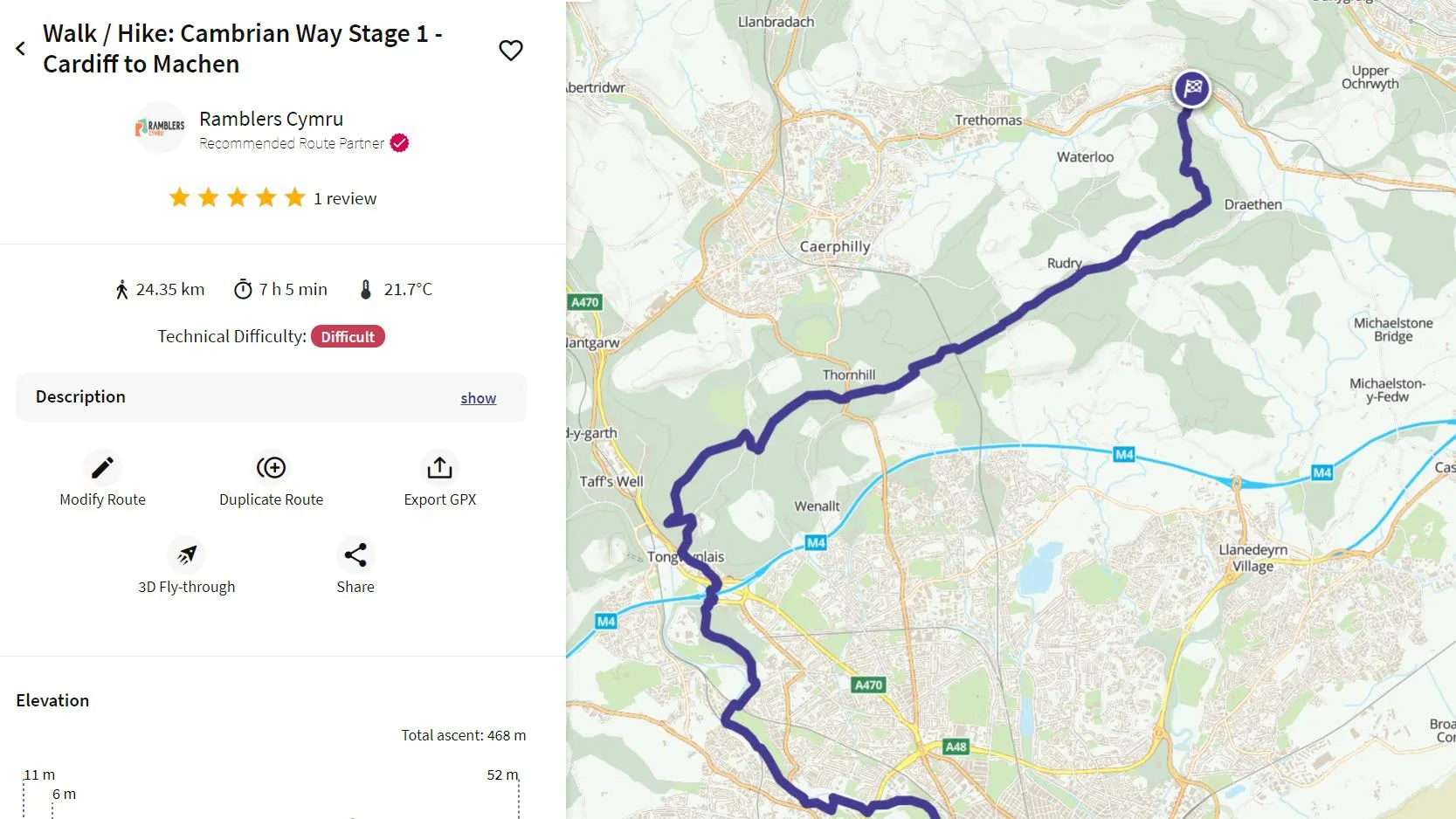Click the Difficult difficulty badge
The height and width of the screenshot is (819, 1456).
(348, 337)
